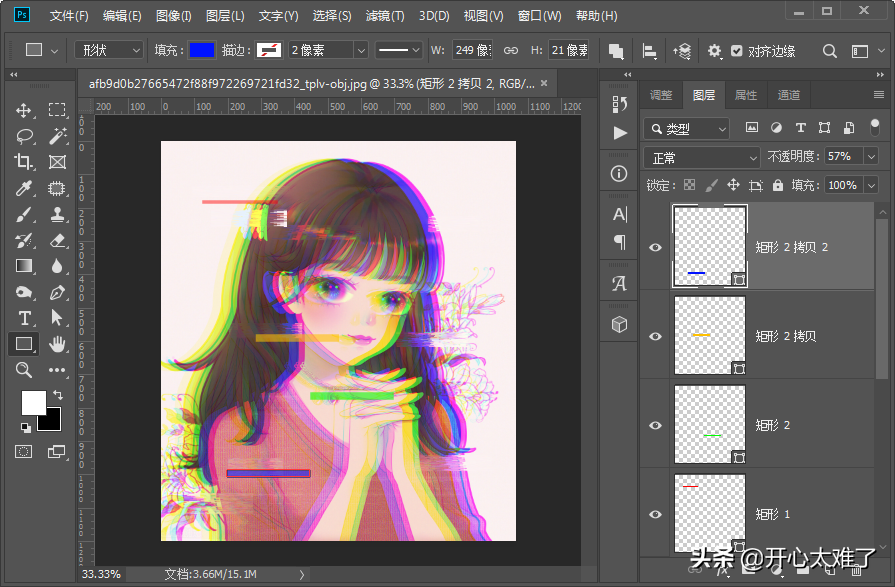The image size is (895, 587).
Task: Switch to the 通道 tab
Action: pyautogui.click(x=789, y=95)
